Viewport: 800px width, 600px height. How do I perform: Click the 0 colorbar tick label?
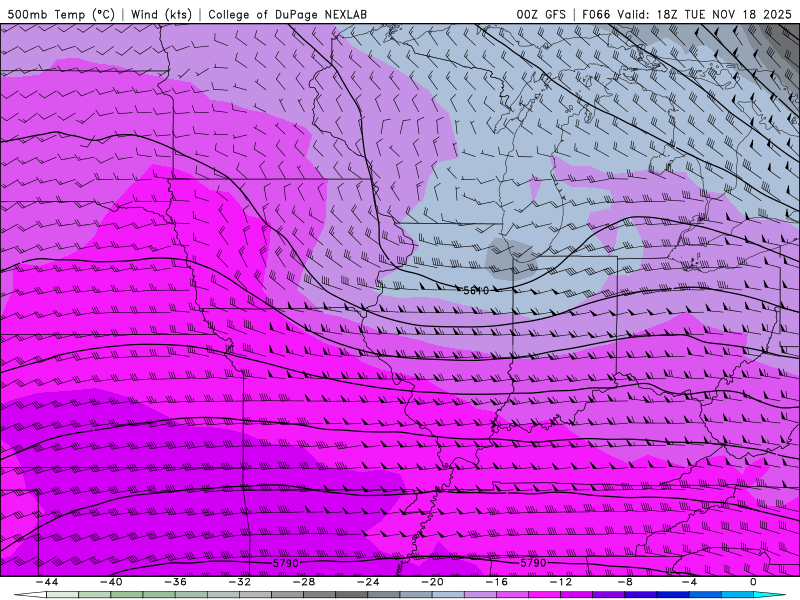click(x=753, y=582)
